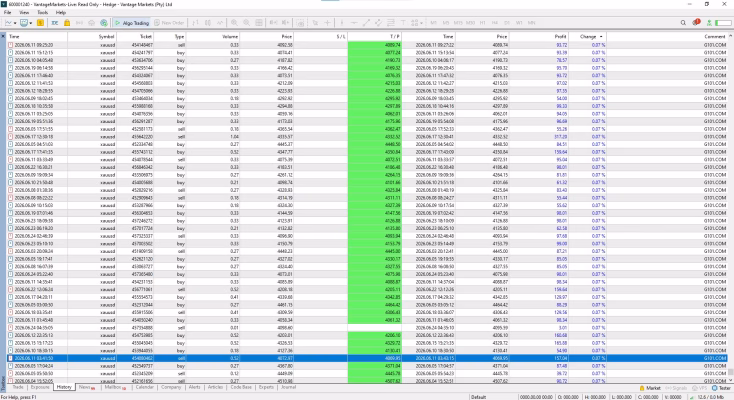734x400 pixels.
Task: Click the tile windows grid icon
Action: tap(258, 22)
